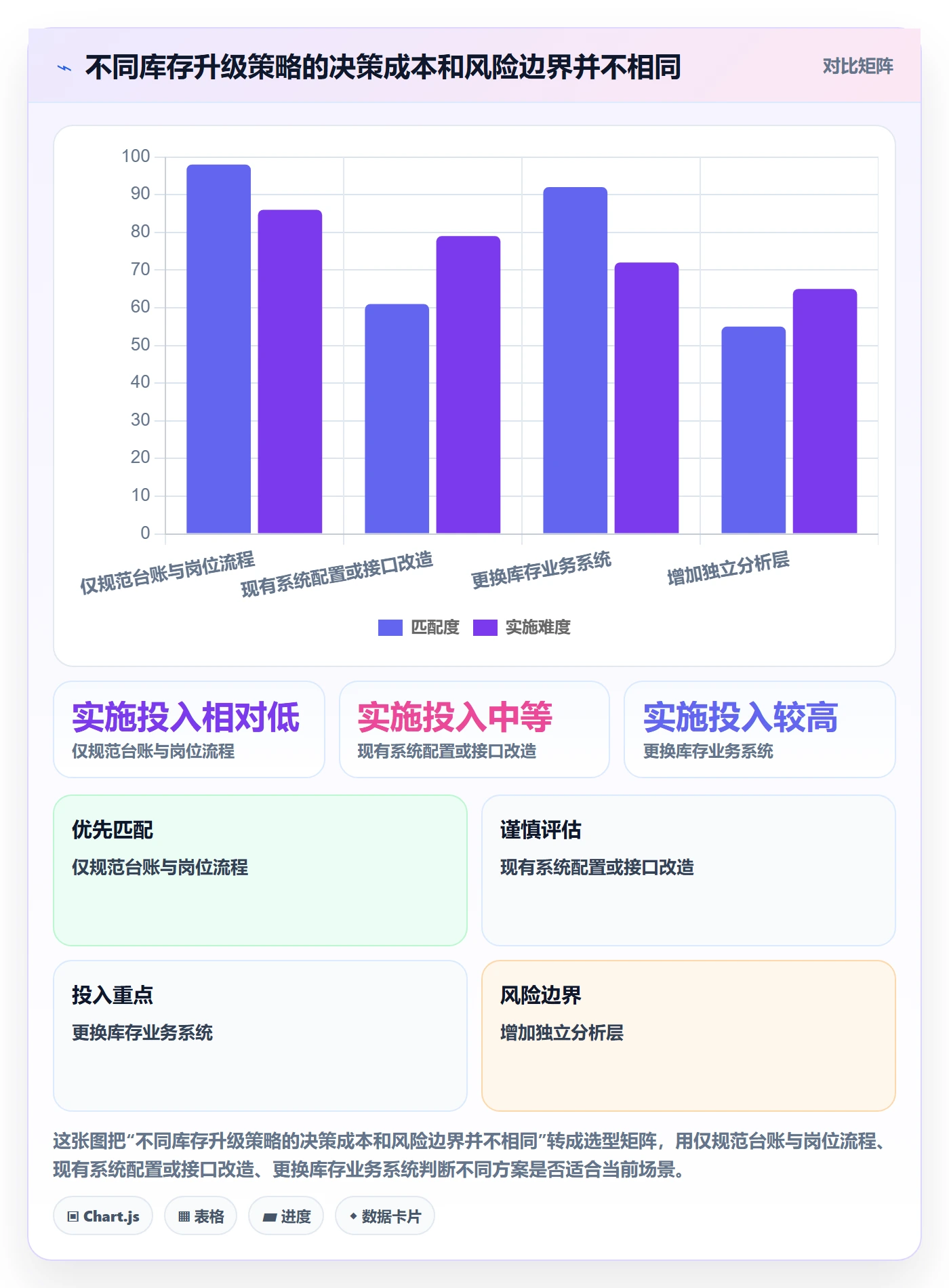Click 实施难度 bar for 更换库存业务系统
The image size is (949, 1288).
[646, 398]
